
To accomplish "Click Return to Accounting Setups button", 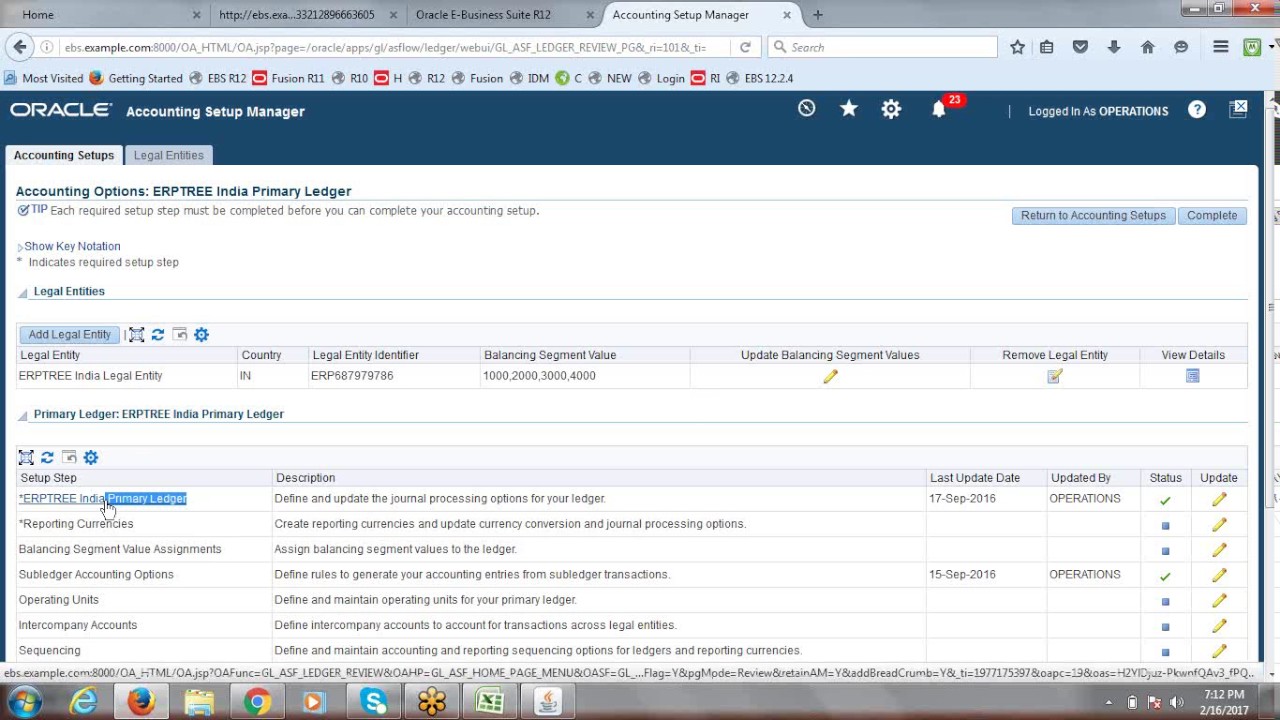I will pyautogui.click(x=1093, y=216).
